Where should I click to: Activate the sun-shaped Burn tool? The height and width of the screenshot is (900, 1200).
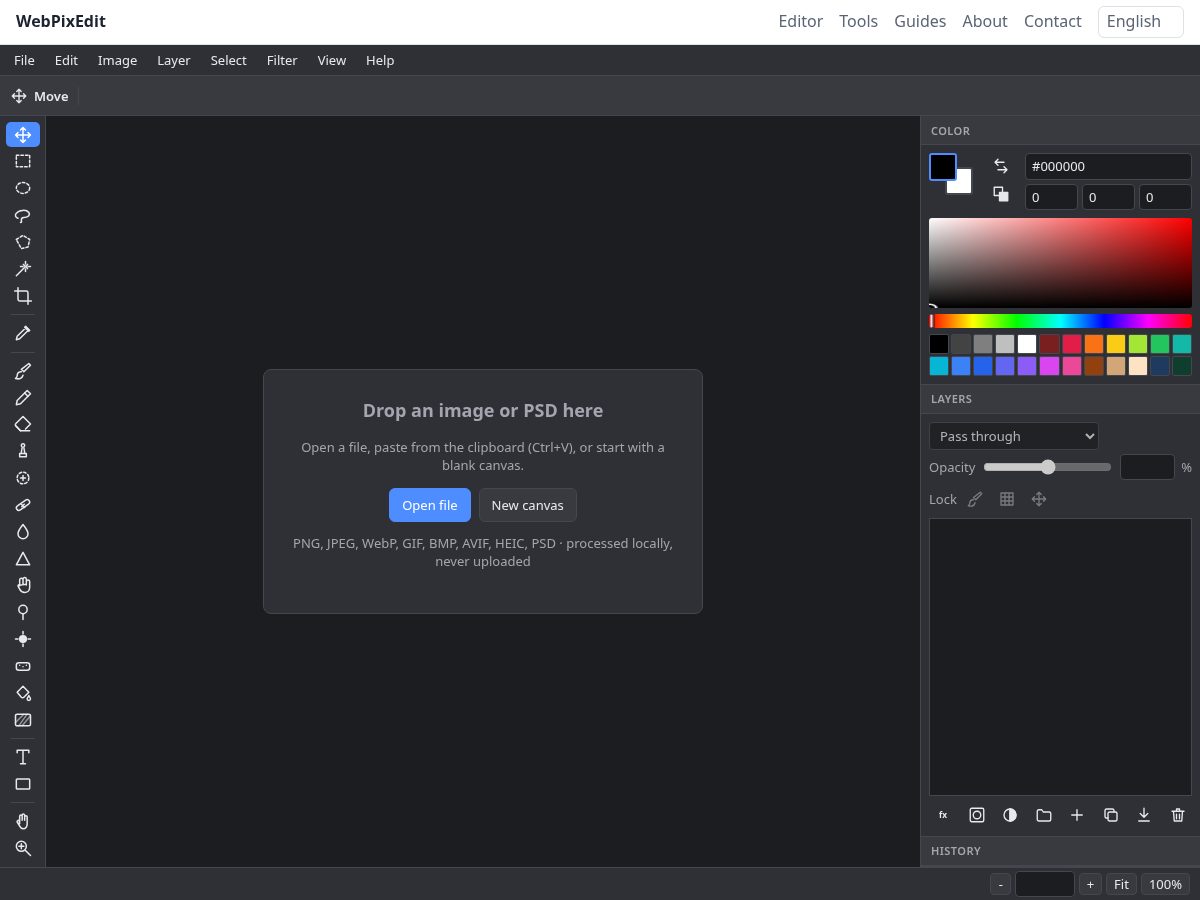point(23,639)
